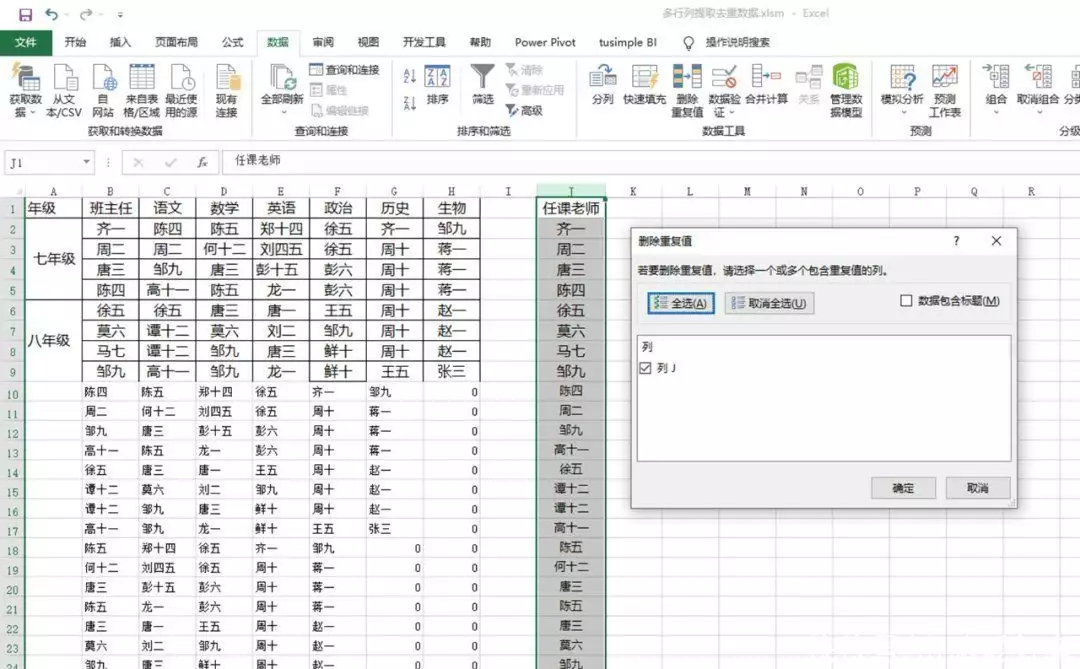Click the dialog help question mark

pyautogui.click(x=956, y=240)
